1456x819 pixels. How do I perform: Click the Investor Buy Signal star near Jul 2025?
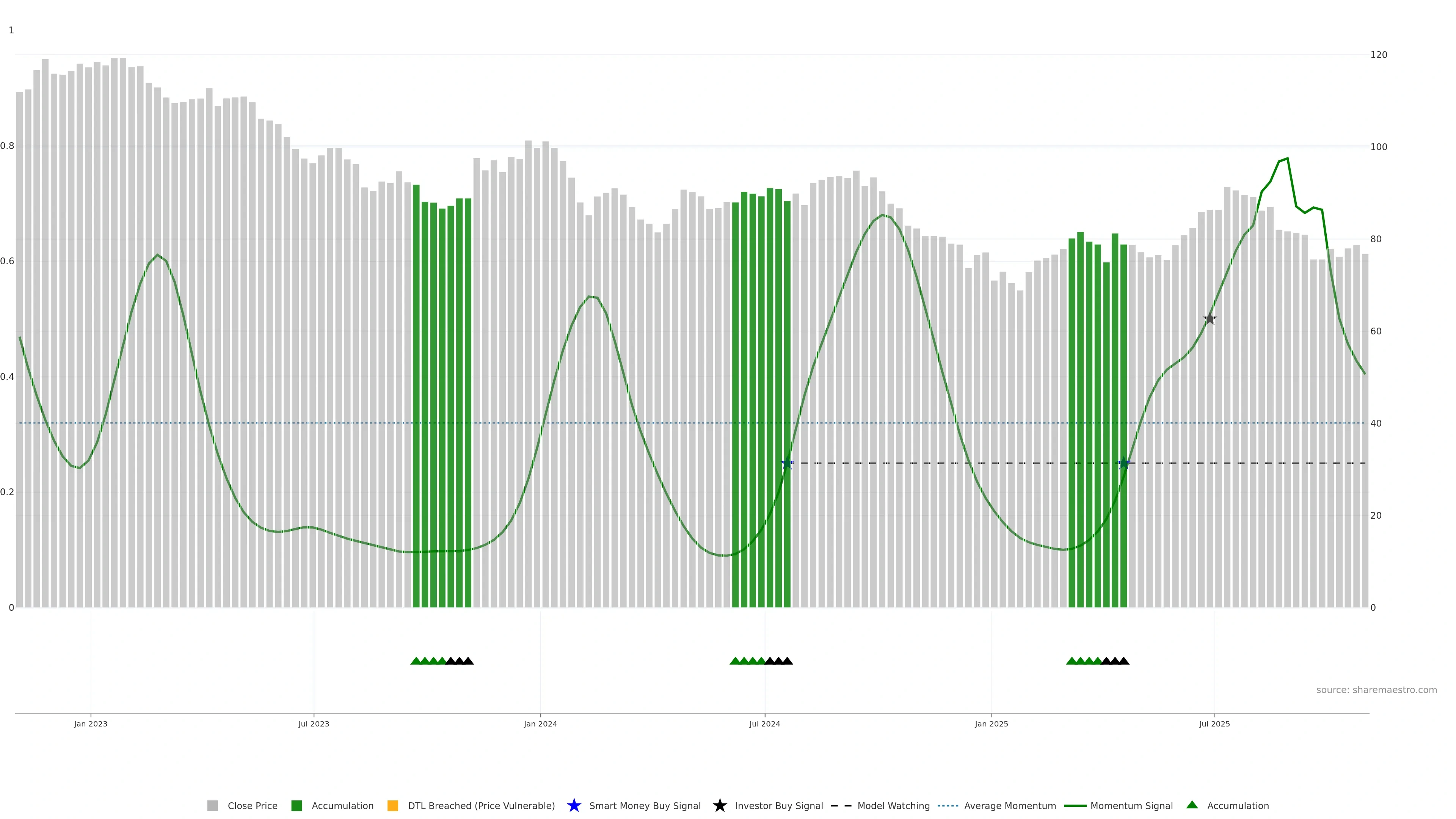[1209, 319]
